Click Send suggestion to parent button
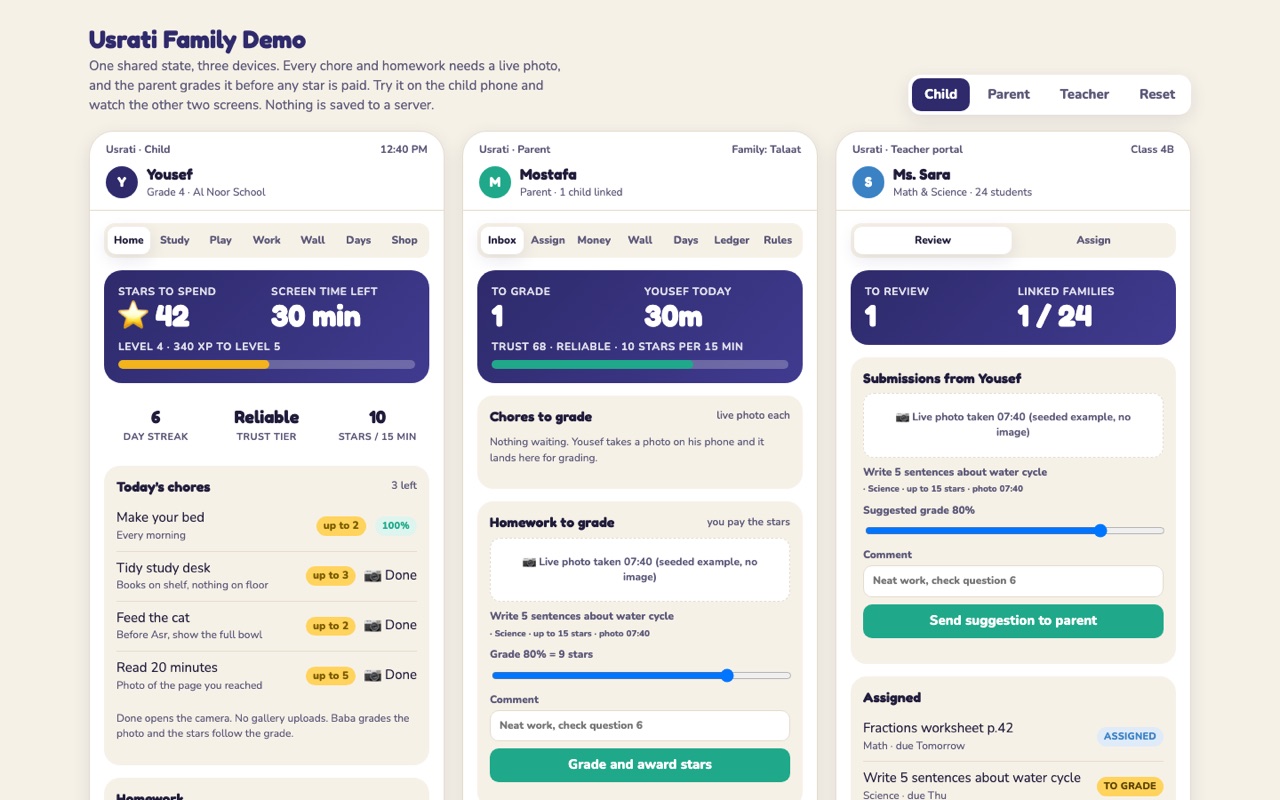The width and height of the screenshot is (1280, 800). coord(1013,621)
